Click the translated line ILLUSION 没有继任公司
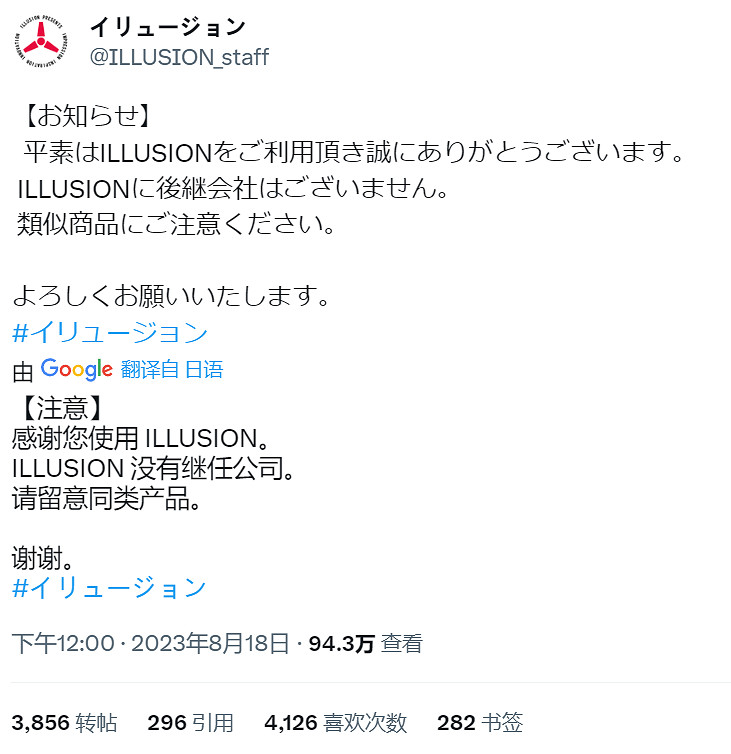Image resolution: width=731 pixels, height=754 pixels. pos(153,468)
